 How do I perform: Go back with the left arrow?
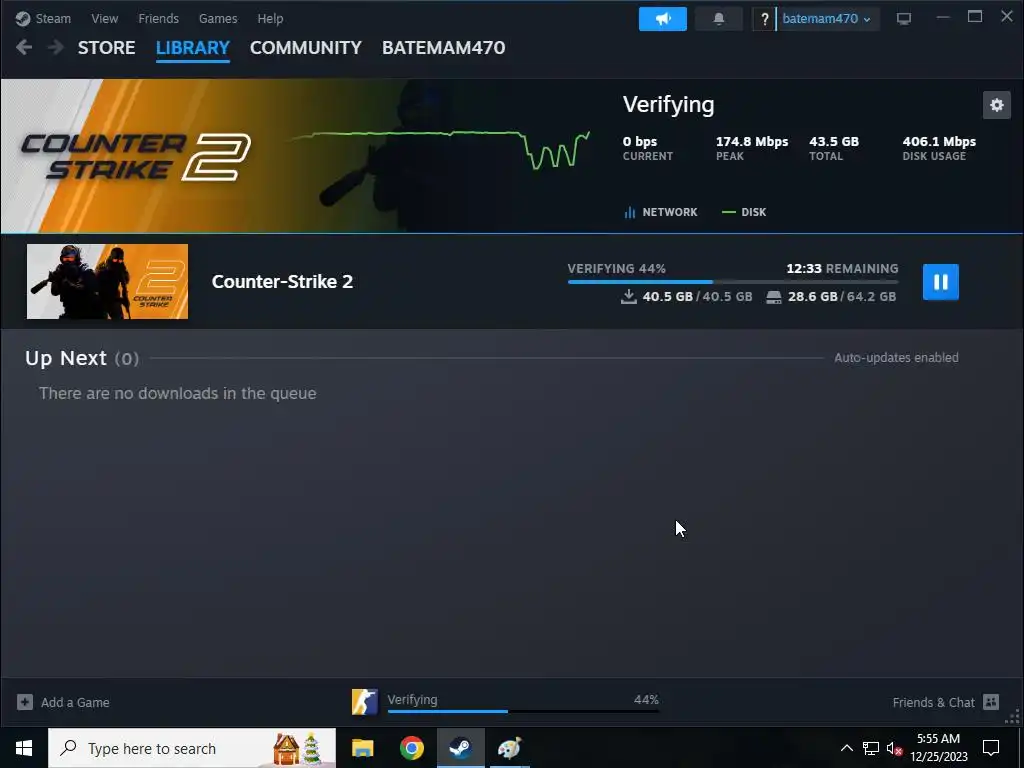click(24, 47)
